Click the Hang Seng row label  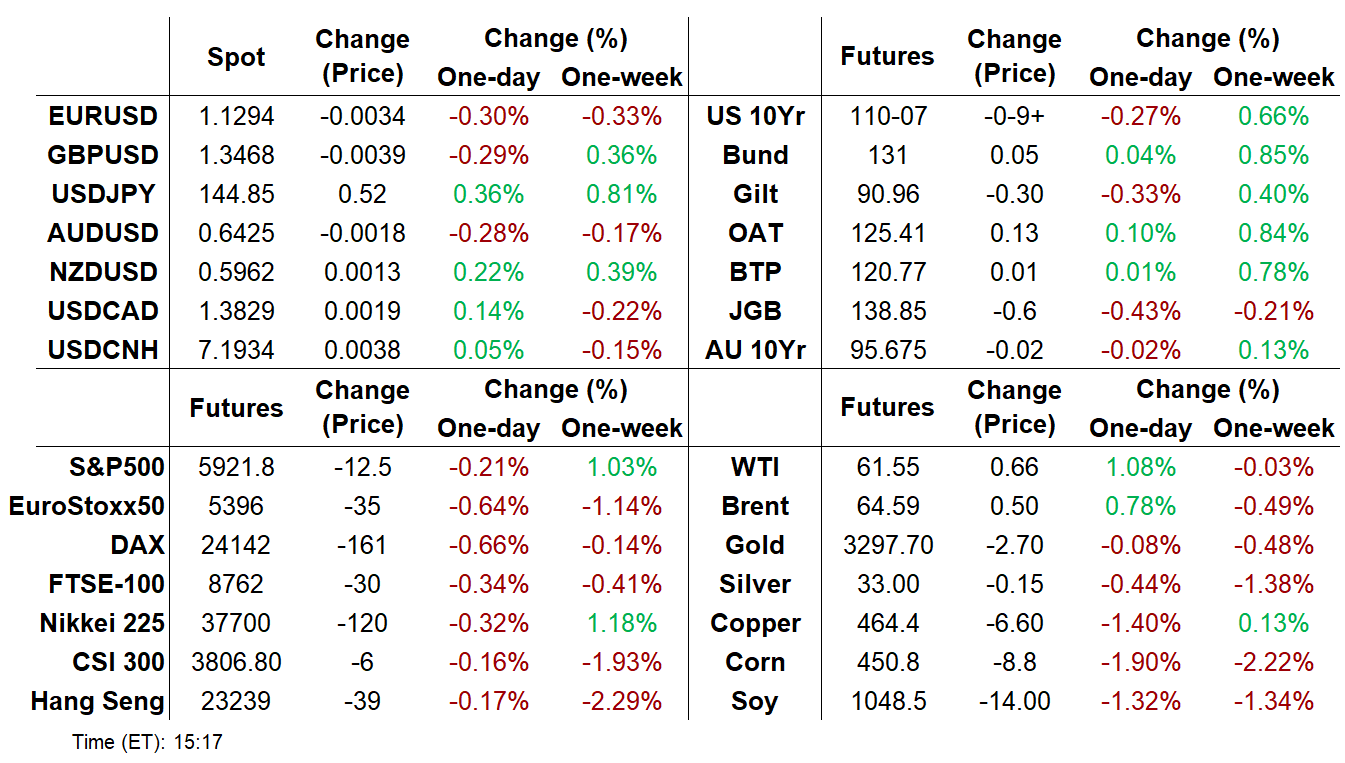(x=97, y=701)
